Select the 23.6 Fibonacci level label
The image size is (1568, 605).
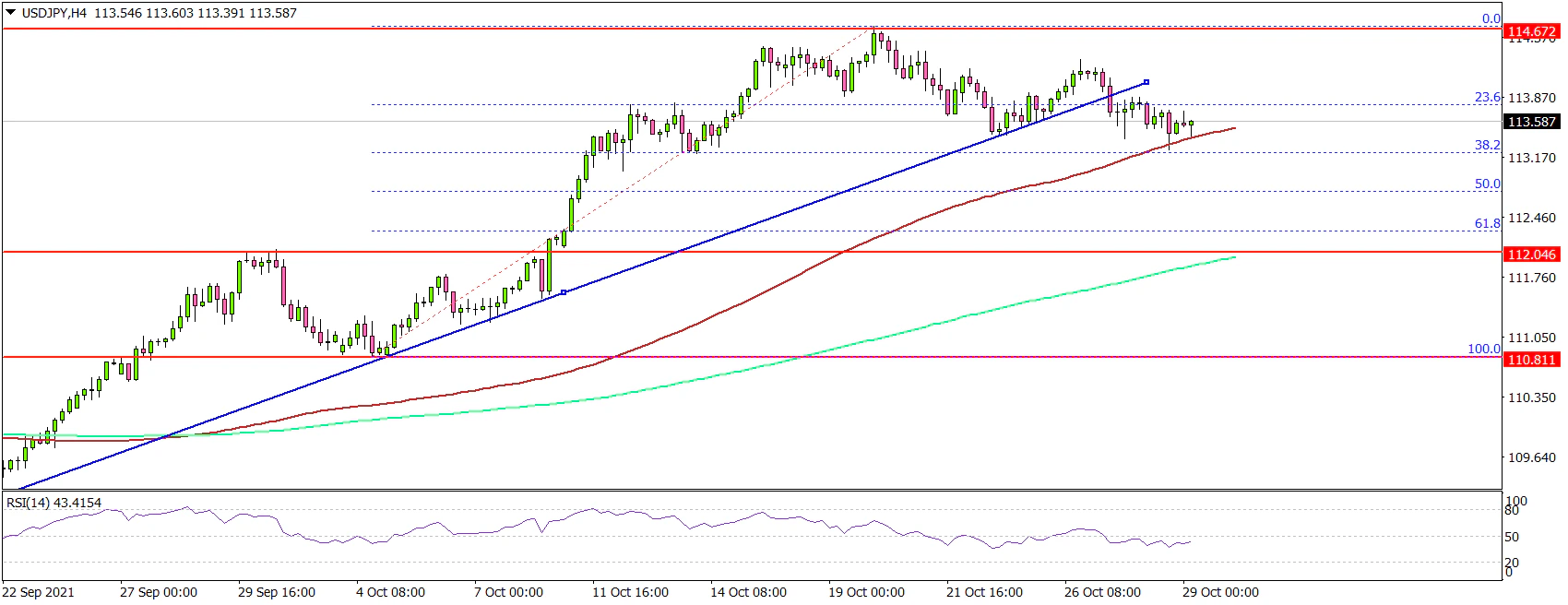point(1487,97)
